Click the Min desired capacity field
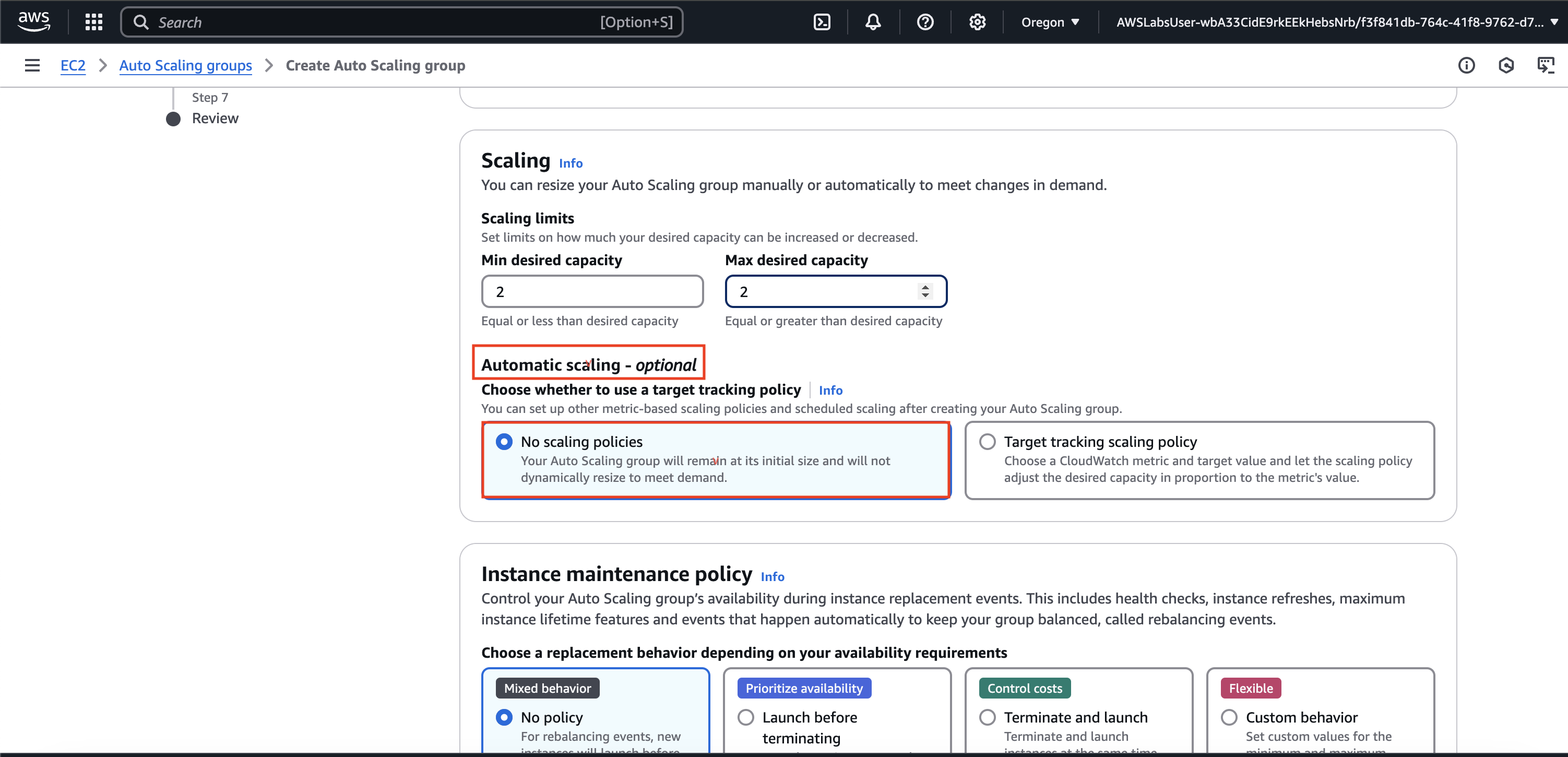 [591, 292]
